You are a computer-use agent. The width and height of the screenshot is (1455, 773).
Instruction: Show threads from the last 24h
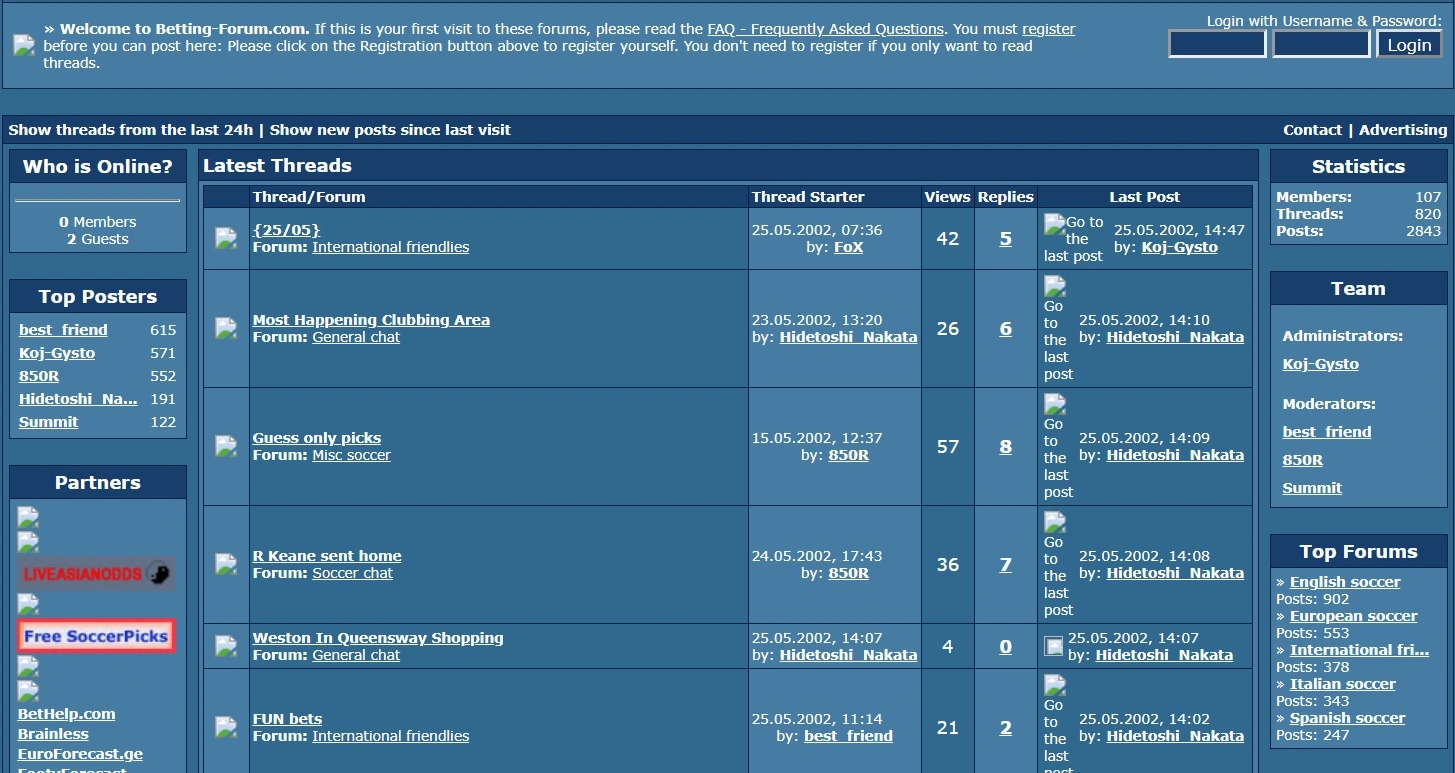pyautogui.click(x=131, y=130)
